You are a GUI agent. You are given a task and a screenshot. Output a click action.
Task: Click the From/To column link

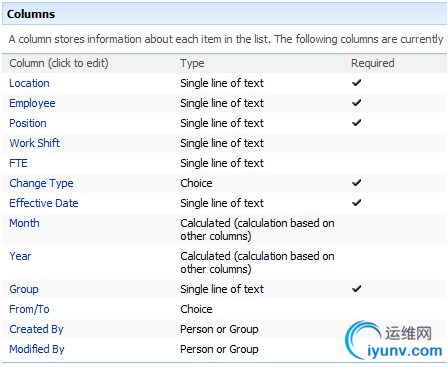29,309
